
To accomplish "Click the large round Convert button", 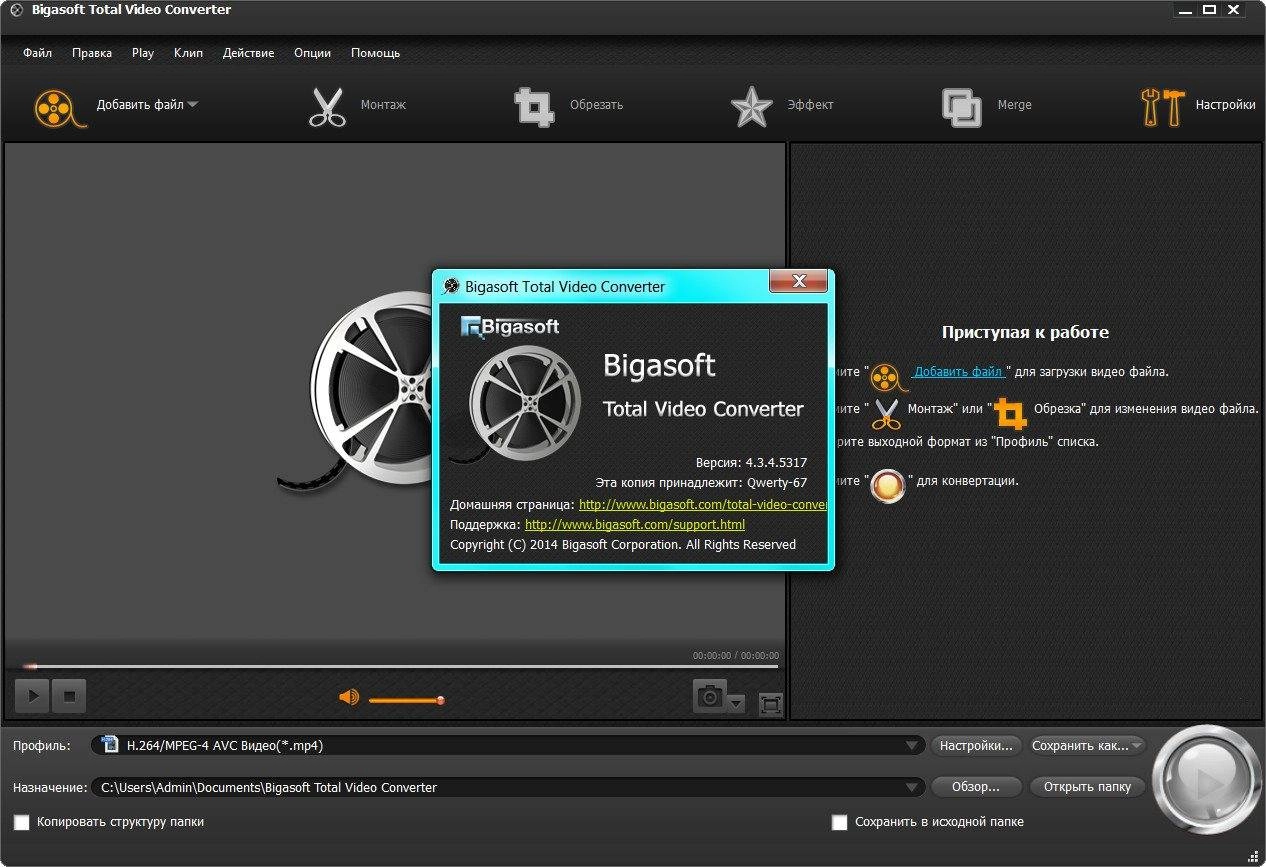I will (x=1207, y=779).
